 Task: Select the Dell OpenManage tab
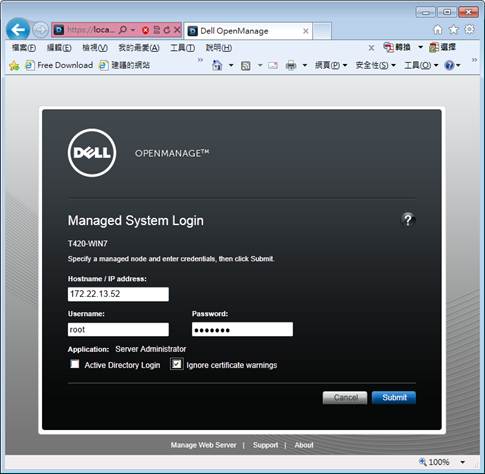coord(248,31)
